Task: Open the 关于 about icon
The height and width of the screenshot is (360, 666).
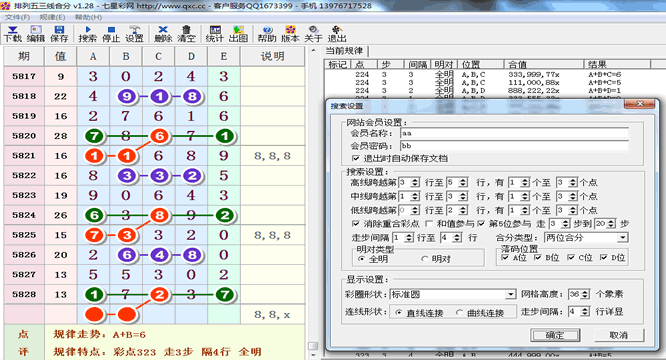Action: (313, 34)
